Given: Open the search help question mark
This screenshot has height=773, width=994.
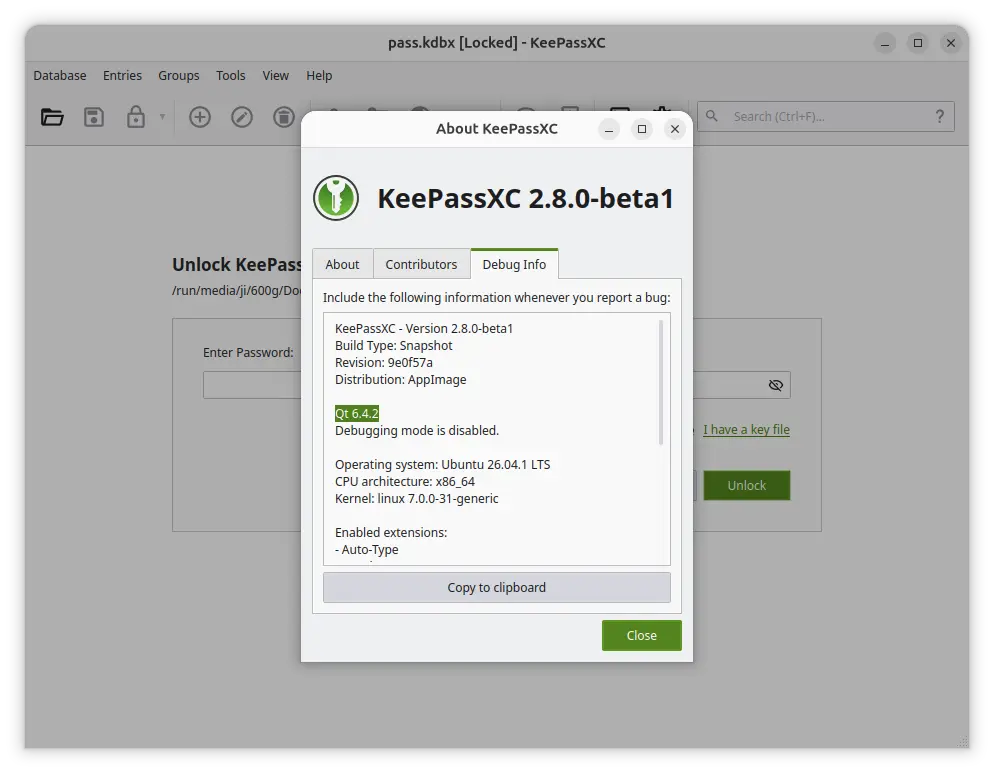Looking at the screenshot, I should click(x=939, y=116).
